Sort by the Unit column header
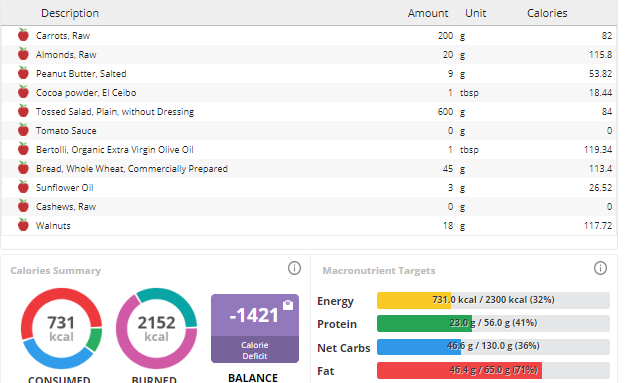625x383 pixels. tap(476, 13)
